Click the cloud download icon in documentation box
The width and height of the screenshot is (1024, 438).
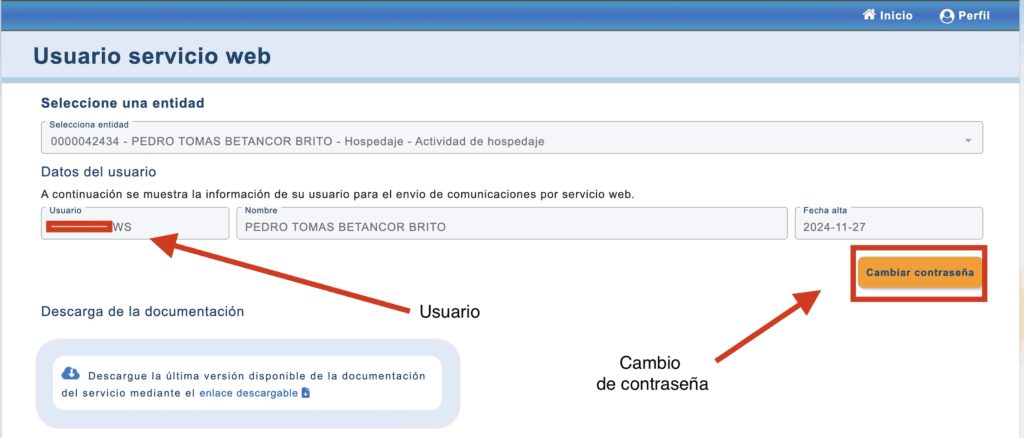coord(71,373)
